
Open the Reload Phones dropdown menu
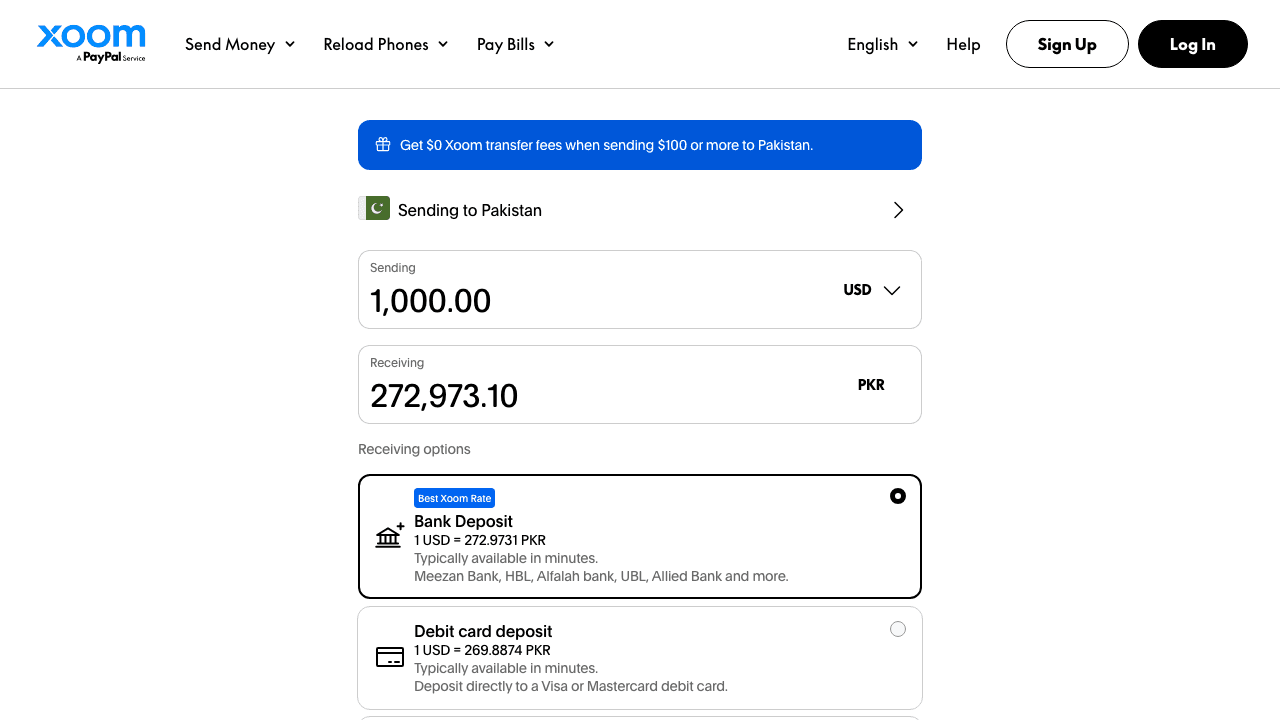point(386,44)
